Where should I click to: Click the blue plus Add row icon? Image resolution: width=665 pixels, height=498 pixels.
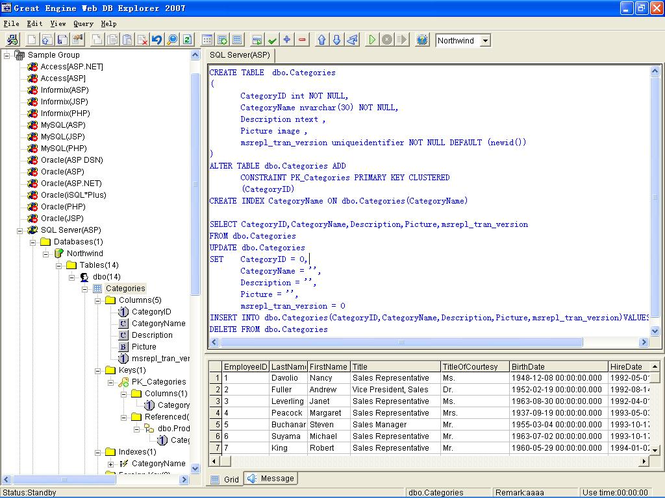[x=287, y=40]
